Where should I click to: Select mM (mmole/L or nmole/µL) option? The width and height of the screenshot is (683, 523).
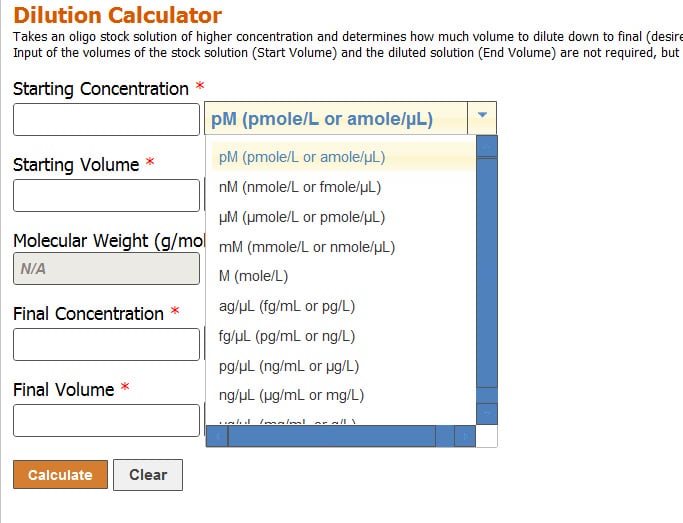click(x=307, y=247)
